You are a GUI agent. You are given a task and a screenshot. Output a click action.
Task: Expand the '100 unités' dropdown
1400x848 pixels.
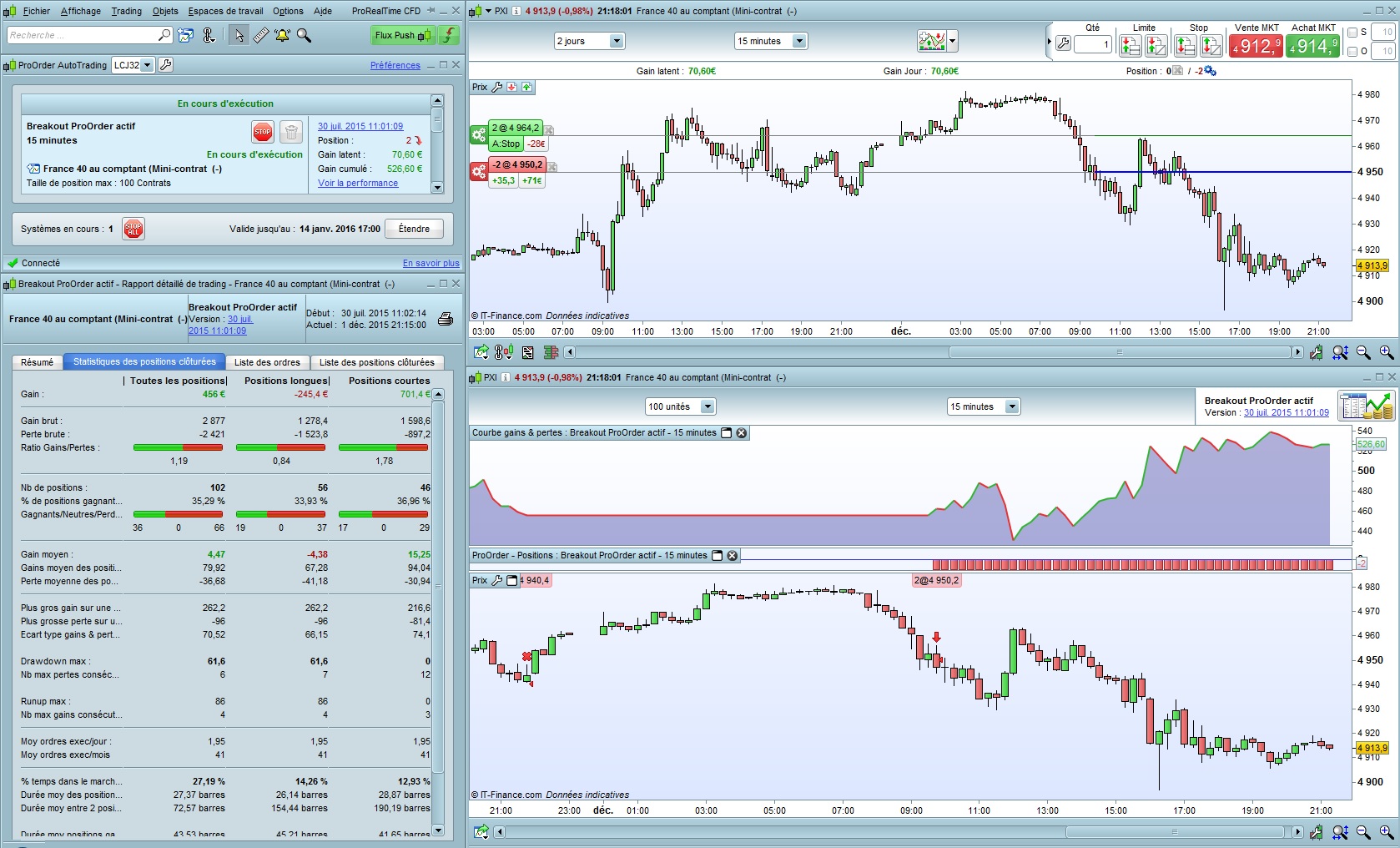pyautogui.click(x=680, y=406)
